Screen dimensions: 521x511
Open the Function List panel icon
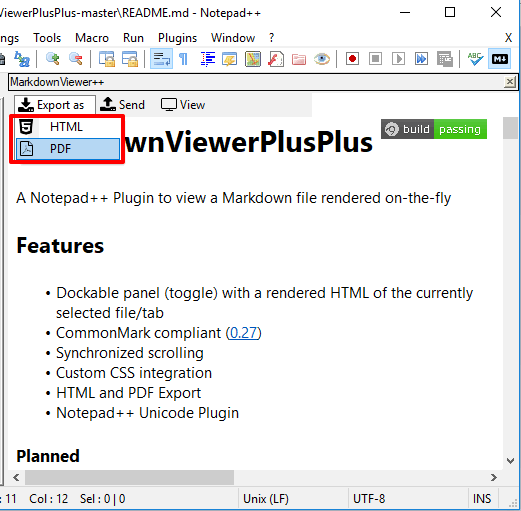coord(276,59)
